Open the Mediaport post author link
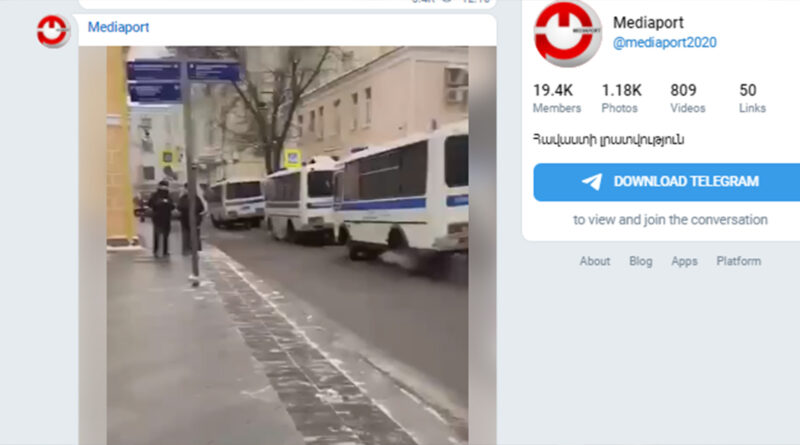This screenshot has height=445, width=800. [x=118, y=27]
